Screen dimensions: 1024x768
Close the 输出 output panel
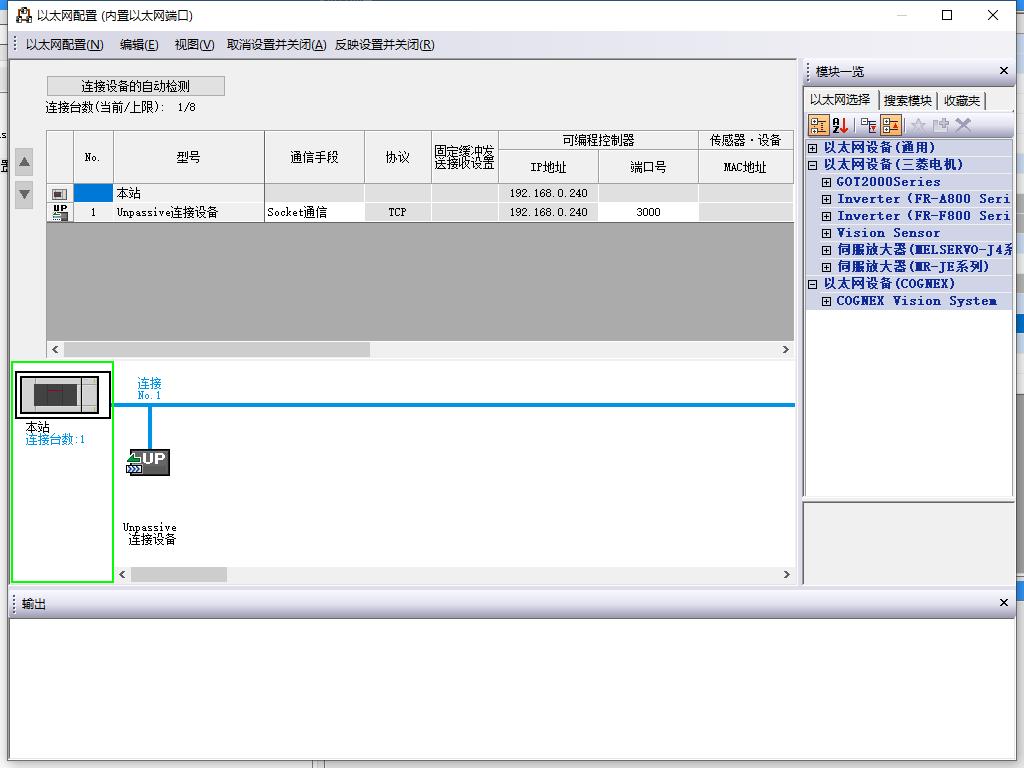coord(1004,603)
